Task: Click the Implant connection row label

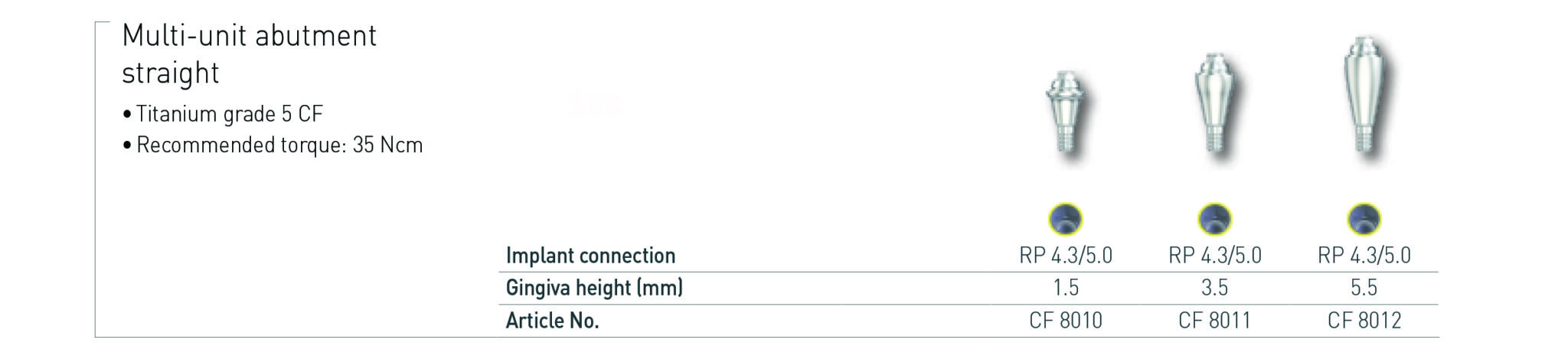Action: [x=590, y=256]
